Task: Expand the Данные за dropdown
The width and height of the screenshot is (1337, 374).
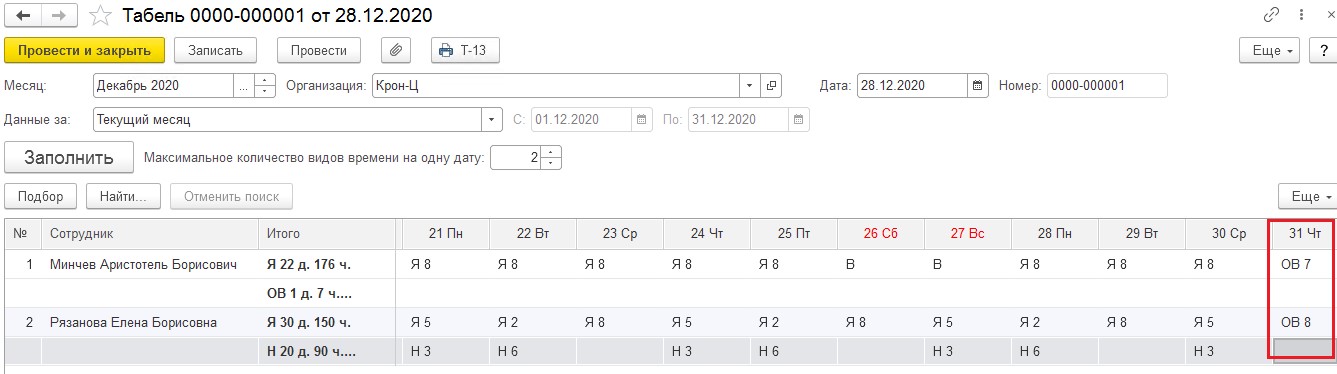Action: (x=492, y=120)
